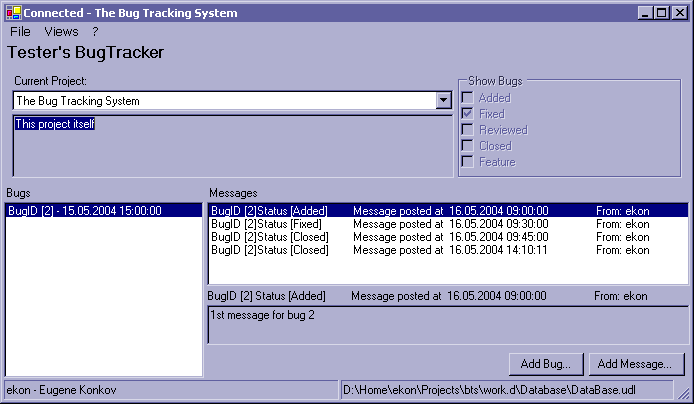This screenshot has width=694, height=404.
Task: Toggle the Closed bugs checkbox
Action: tap(467, 146)
